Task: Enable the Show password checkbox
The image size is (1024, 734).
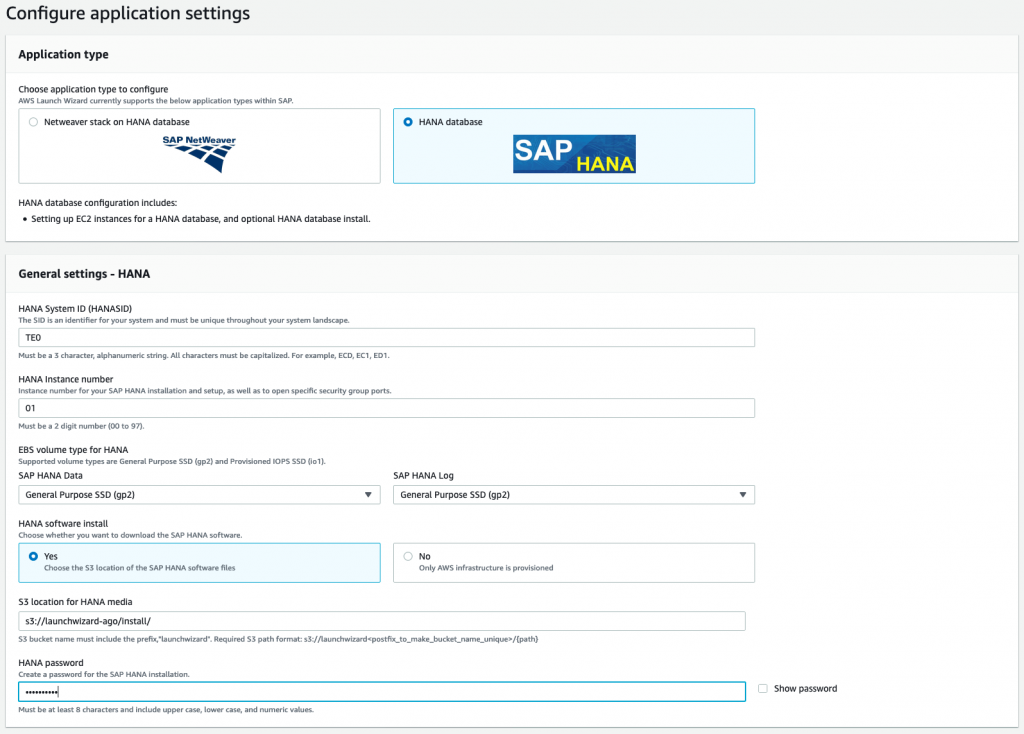Action: coord(763,688)
